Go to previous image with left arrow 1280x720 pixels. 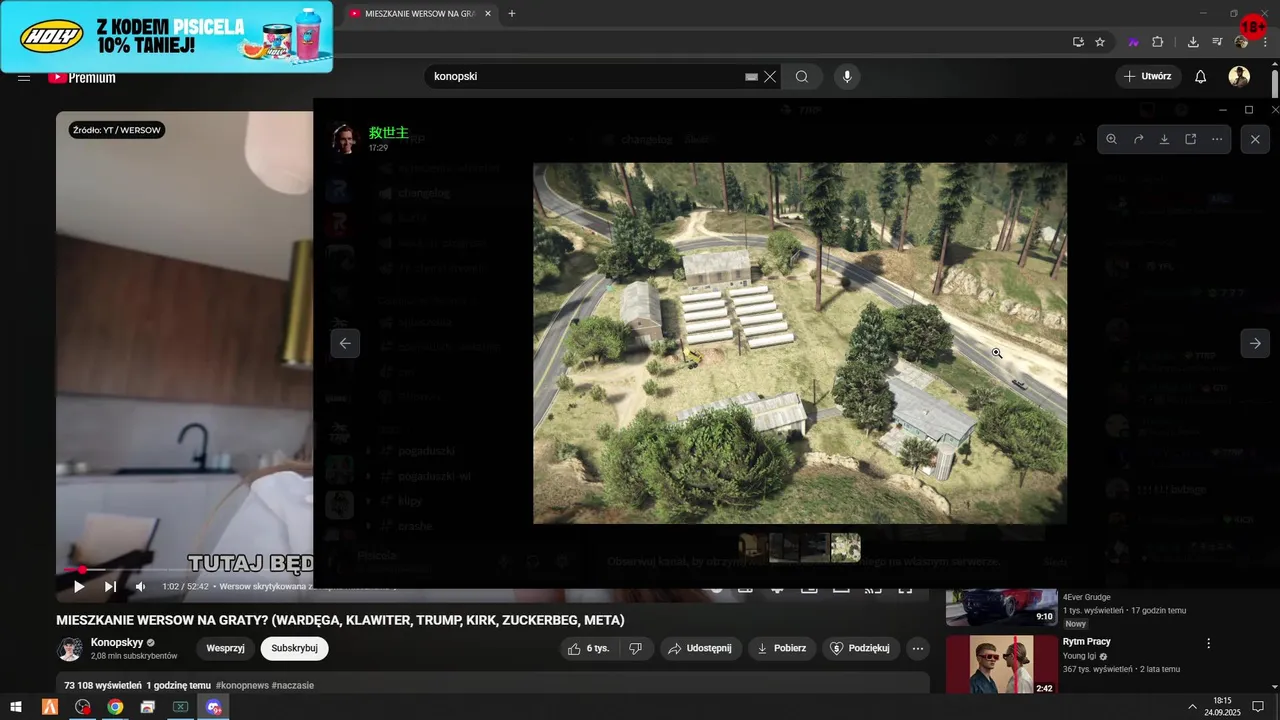(345, 343)
